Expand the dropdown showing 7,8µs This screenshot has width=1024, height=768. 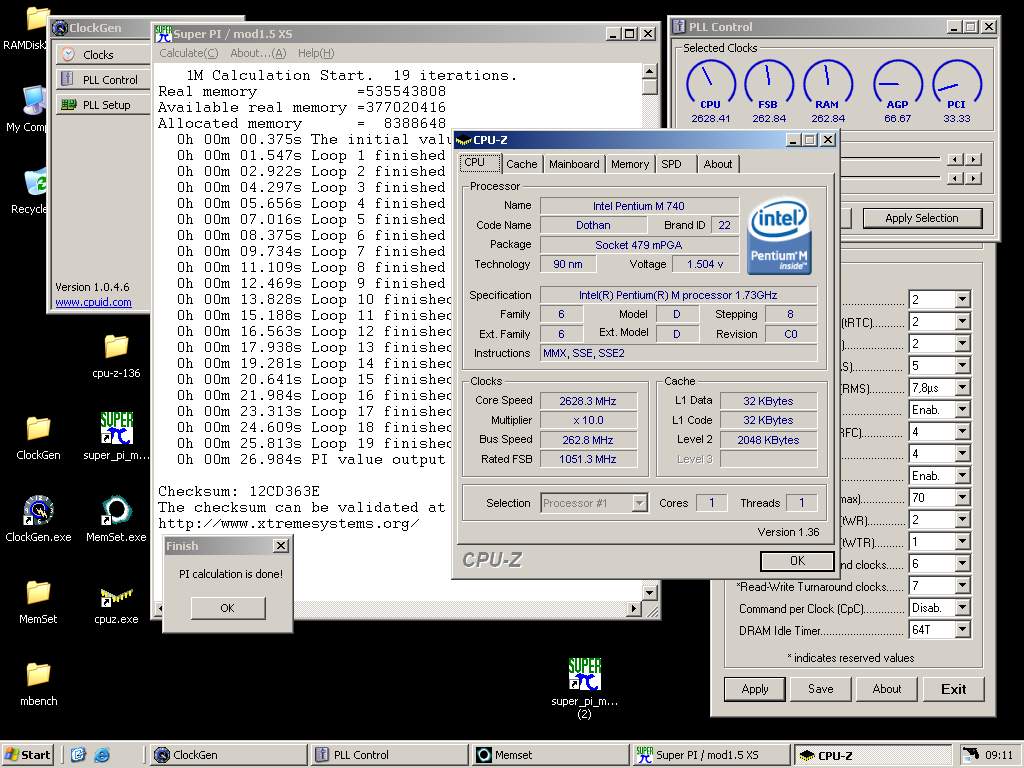coord(962,388)
